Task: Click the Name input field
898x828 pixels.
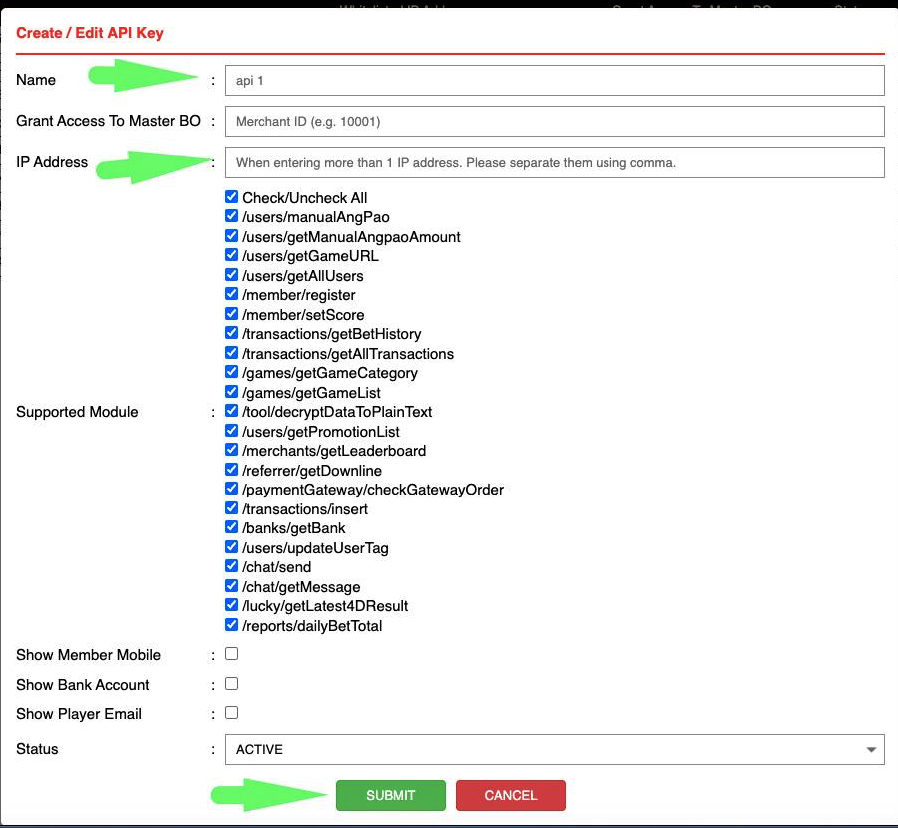Action: tap(554, 81)
